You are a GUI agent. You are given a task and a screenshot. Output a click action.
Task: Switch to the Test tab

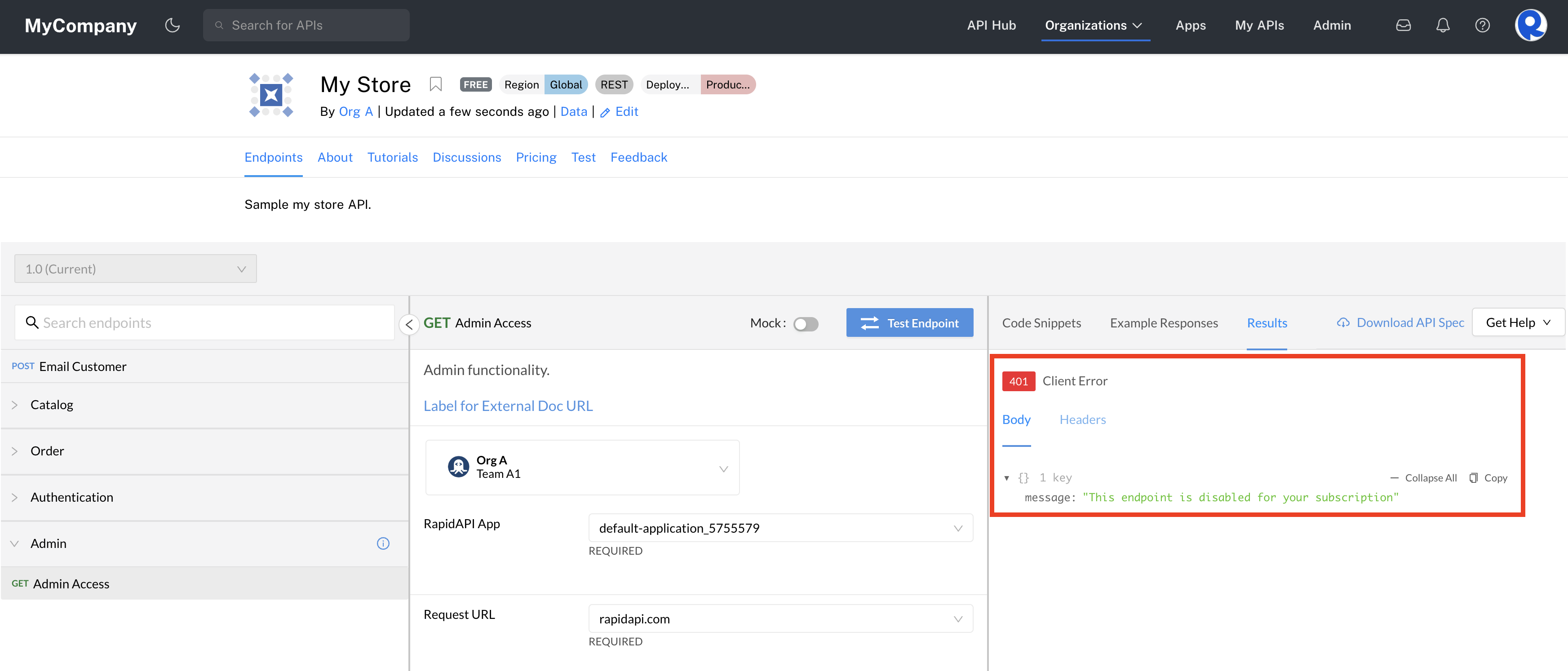point(583,157)
